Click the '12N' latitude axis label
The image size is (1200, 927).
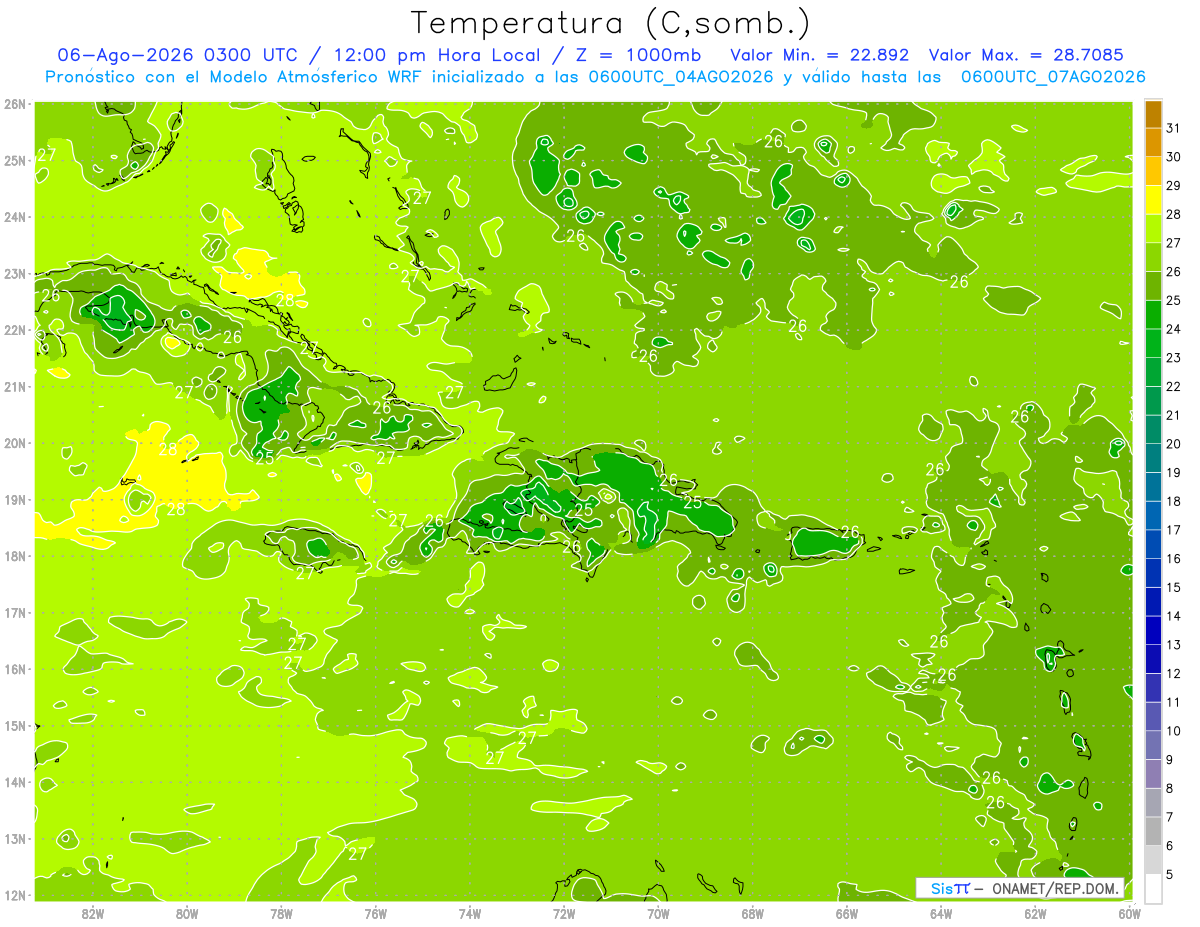[15, 895]
